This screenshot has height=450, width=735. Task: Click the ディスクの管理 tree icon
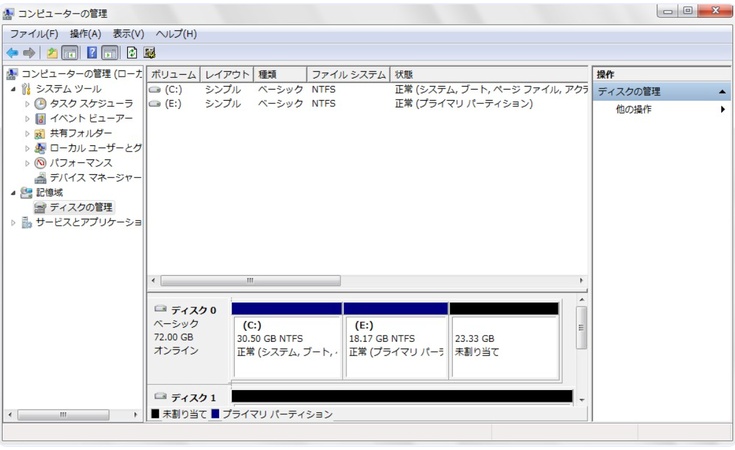pos(41,208)
